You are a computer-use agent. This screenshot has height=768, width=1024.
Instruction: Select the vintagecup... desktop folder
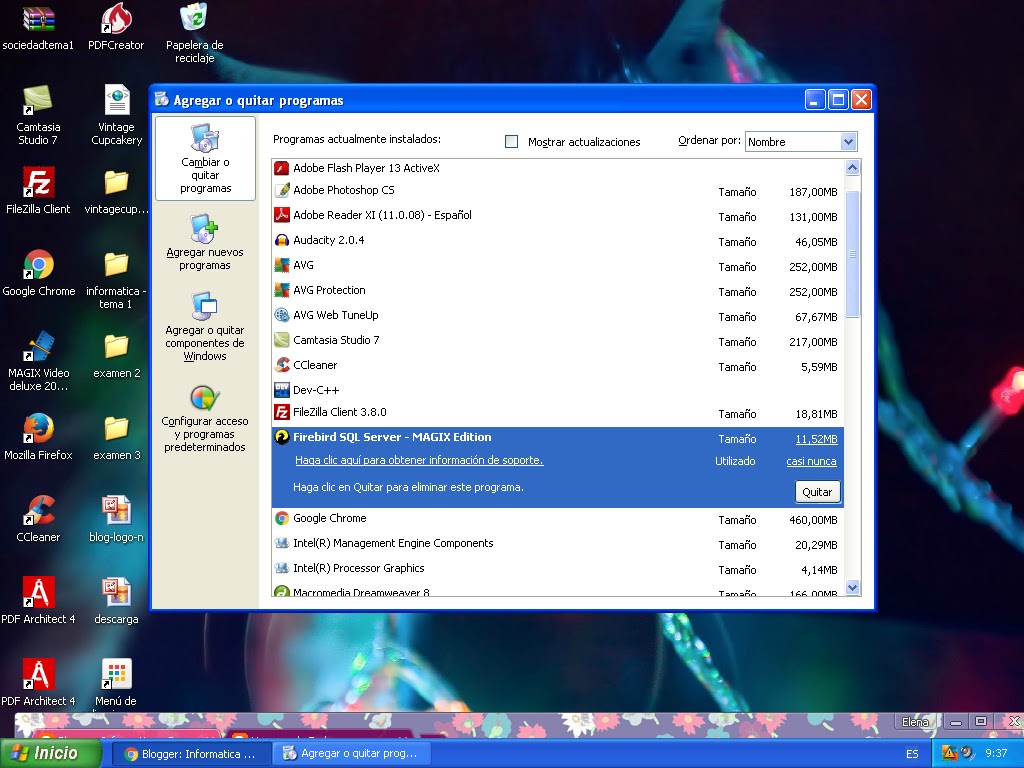click(116, 191)
